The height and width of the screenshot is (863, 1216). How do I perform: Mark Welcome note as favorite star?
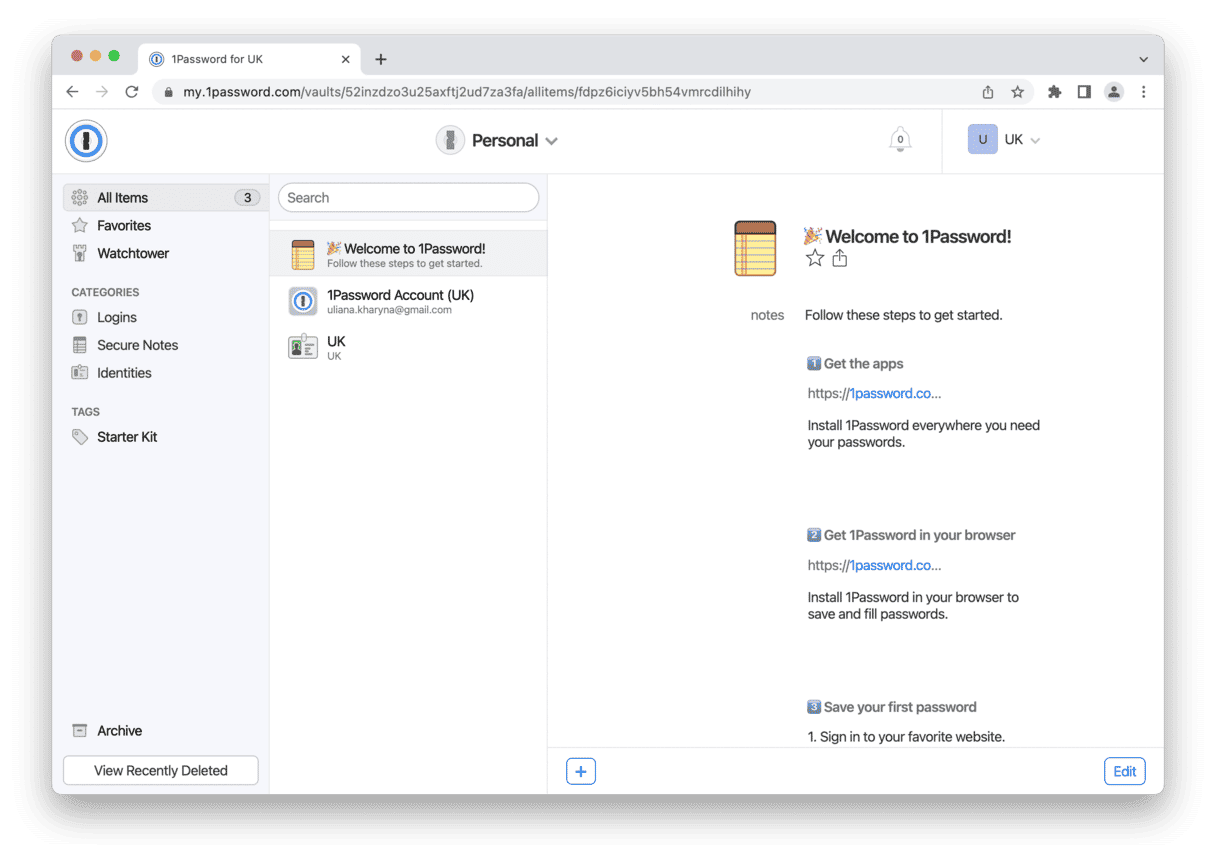815,259
